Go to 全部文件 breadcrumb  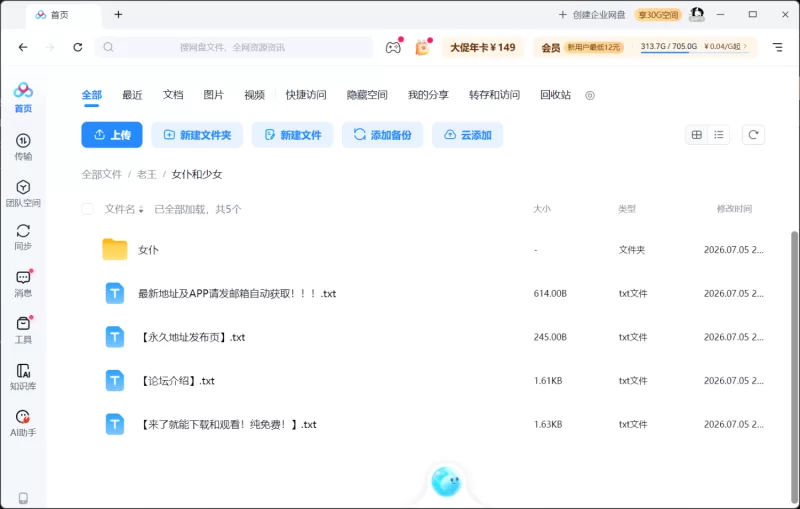point(102,174)
